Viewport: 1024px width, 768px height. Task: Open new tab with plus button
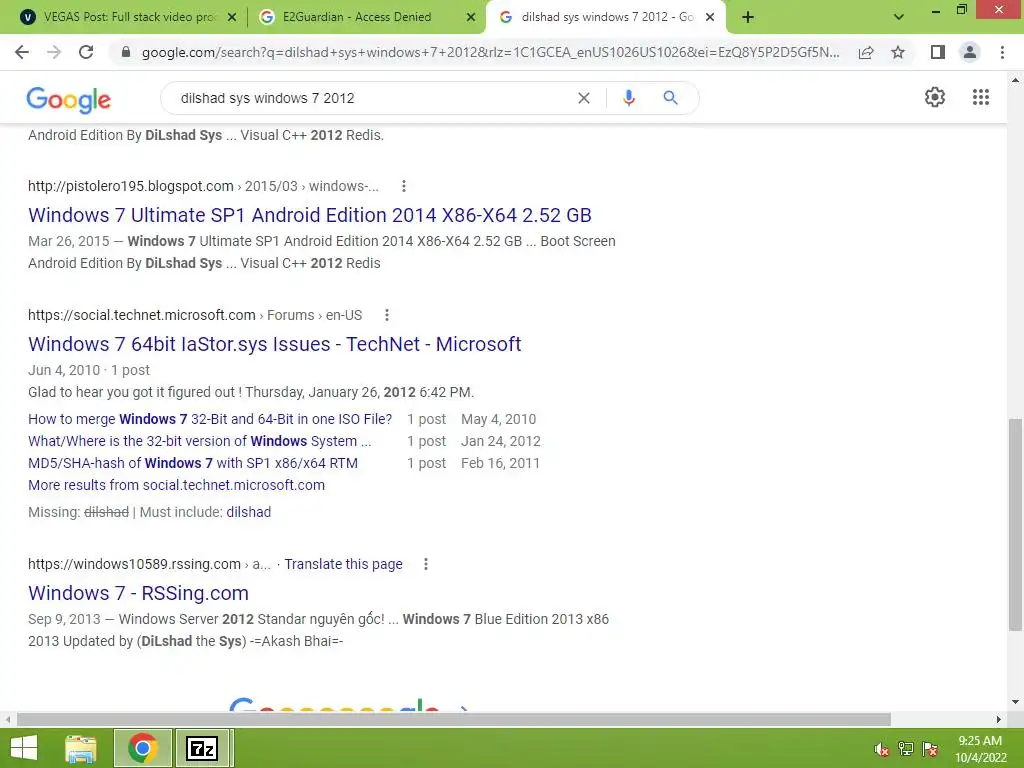pos(748,18)
